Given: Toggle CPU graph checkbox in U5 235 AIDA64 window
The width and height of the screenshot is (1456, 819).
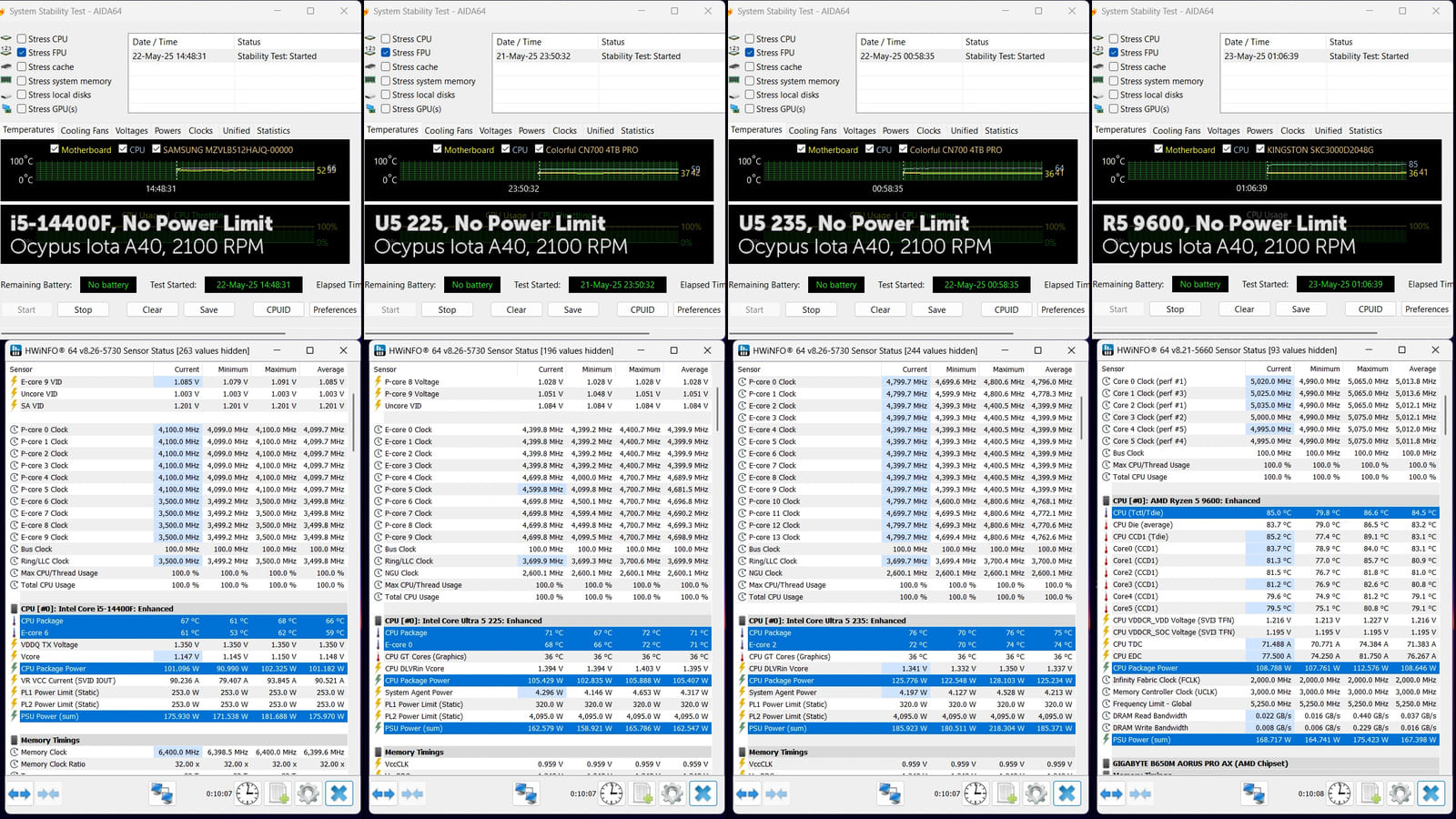Looking at the screenshot, I should tap(870, 149).
